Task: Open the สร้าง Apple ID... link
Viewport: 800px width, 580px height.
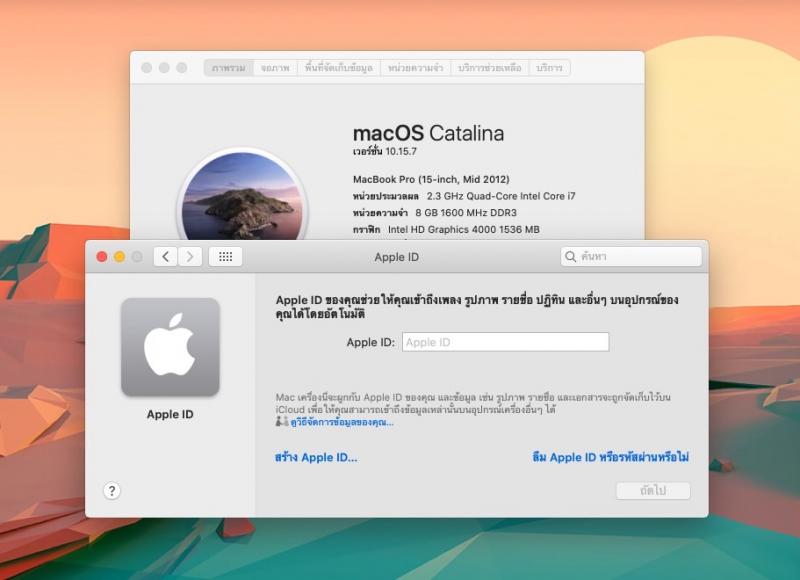Action: pos(316,457)
